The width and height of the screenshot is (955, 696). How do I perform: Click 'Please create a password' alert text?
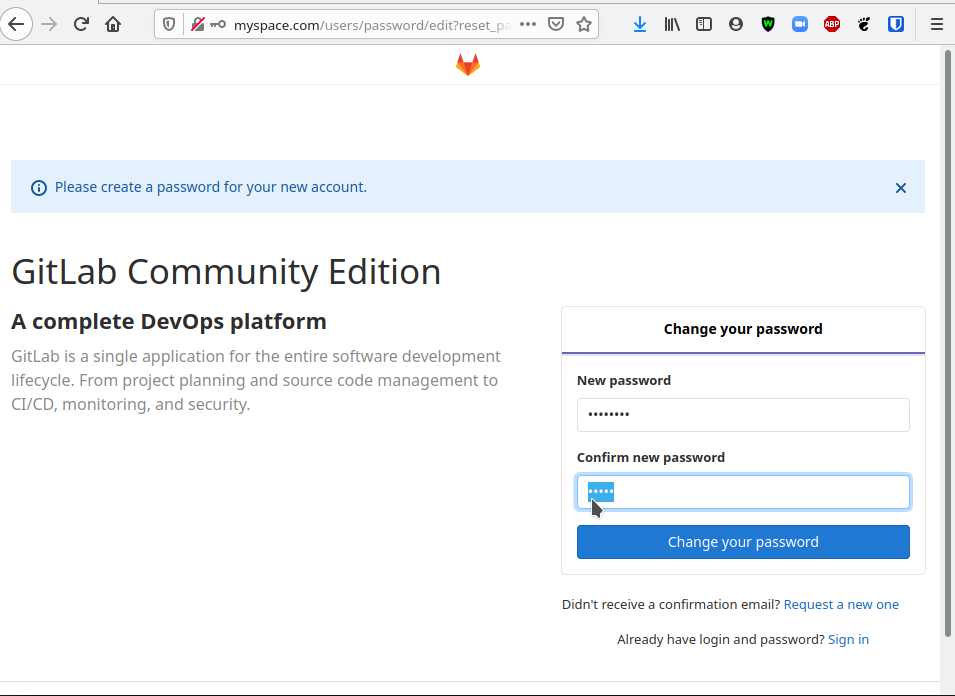(211, 187)
